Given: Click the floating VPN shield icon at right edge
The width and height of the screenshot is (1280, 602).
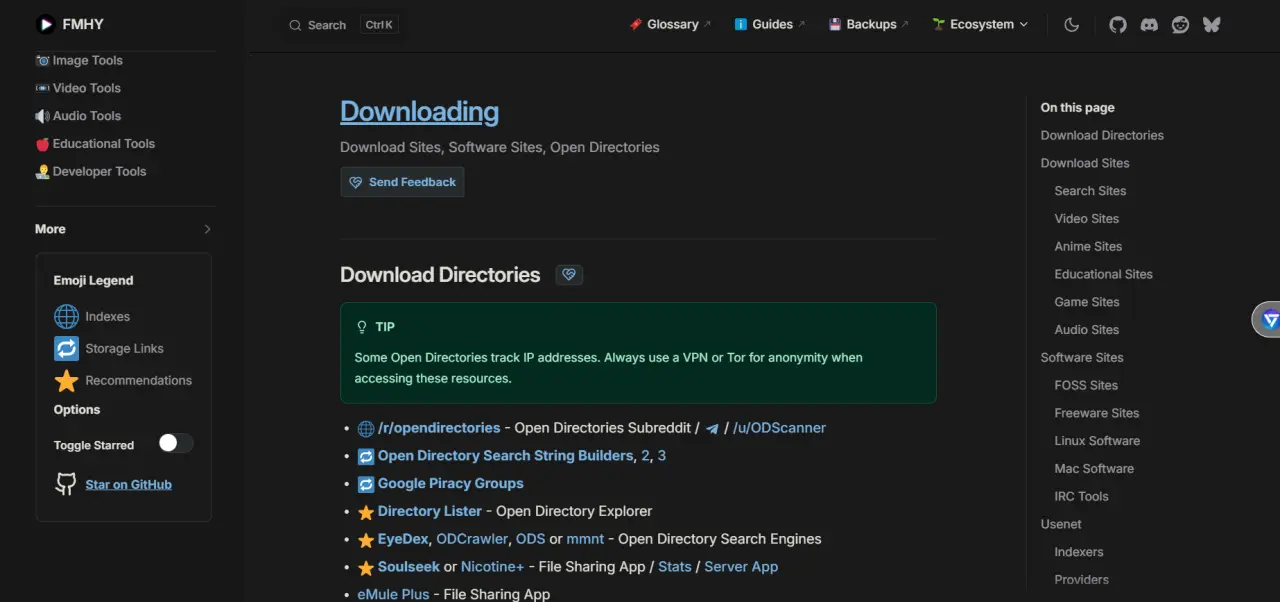Looking at the screenshot, I should tap(1270, 320).
